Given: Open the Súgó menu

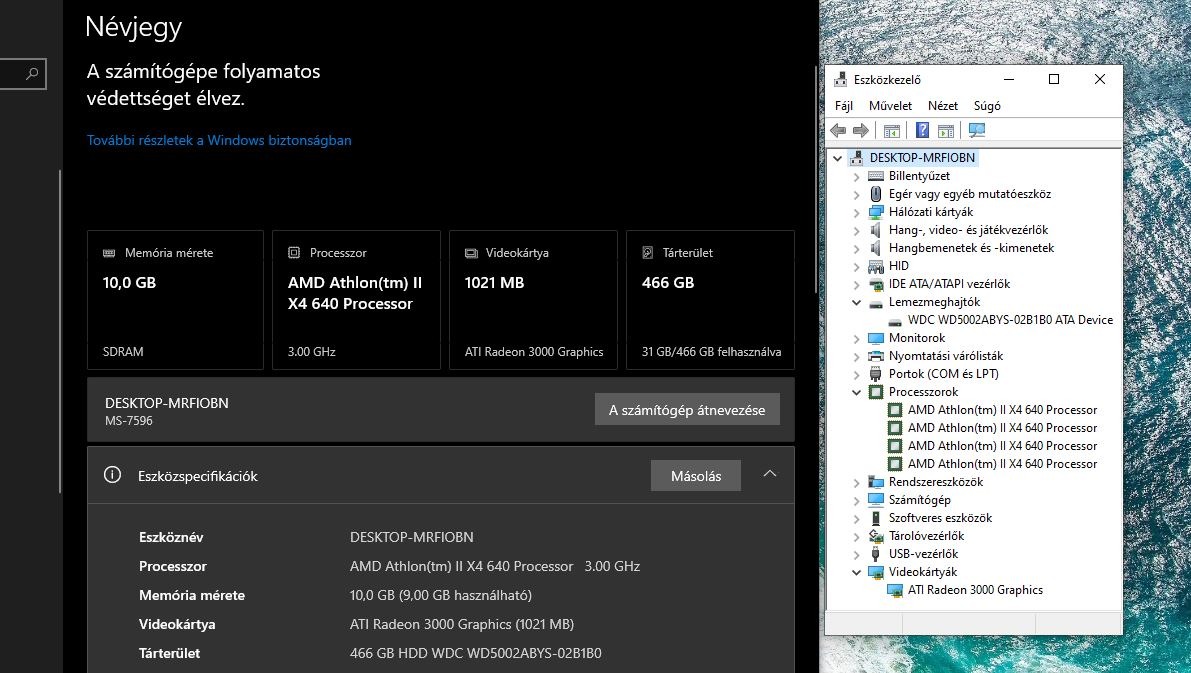Looking at the screenshot, I should click(987, 106).
